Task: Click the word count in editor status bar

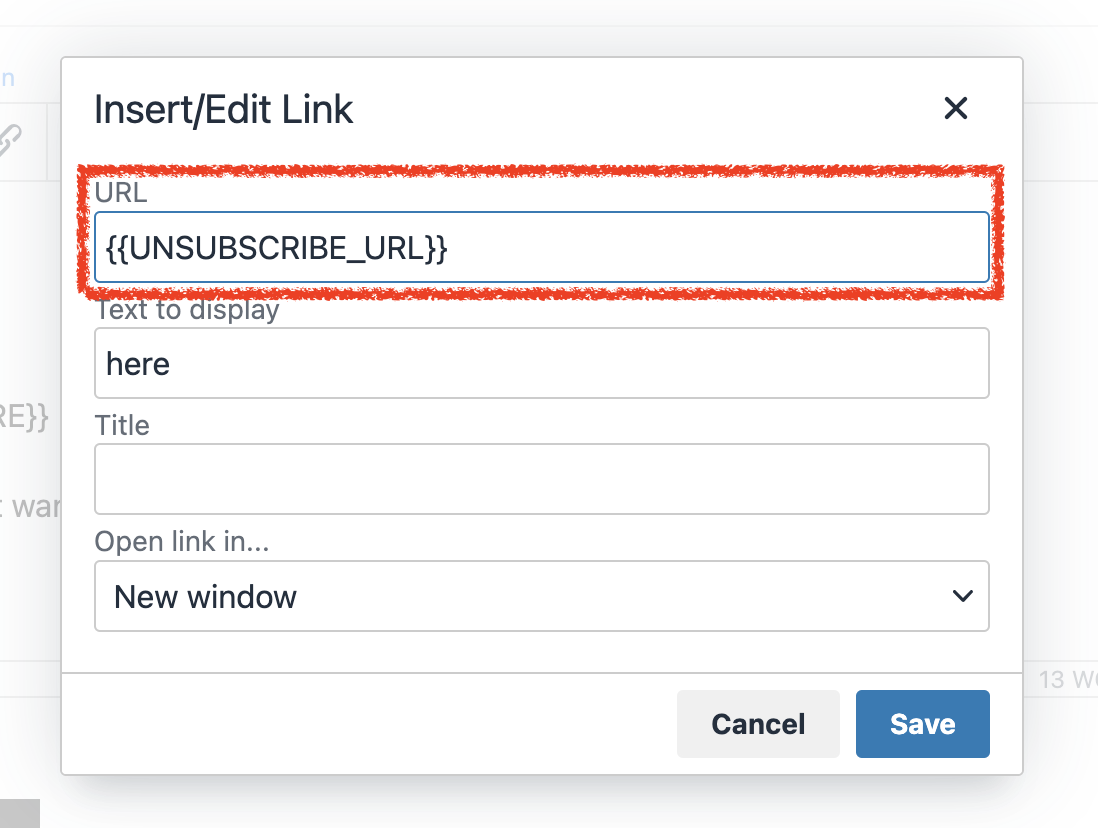Action: click(x=1067, y=679)
